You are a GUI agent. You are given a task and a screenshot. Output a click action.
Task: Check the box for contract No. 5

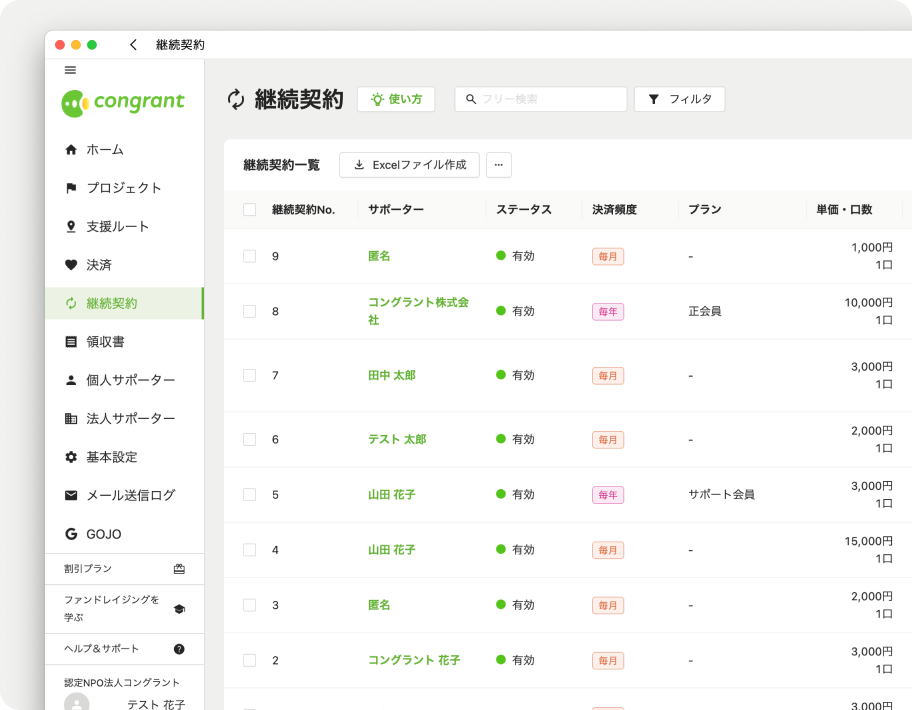pyautogui.click(x=250, y=494)
